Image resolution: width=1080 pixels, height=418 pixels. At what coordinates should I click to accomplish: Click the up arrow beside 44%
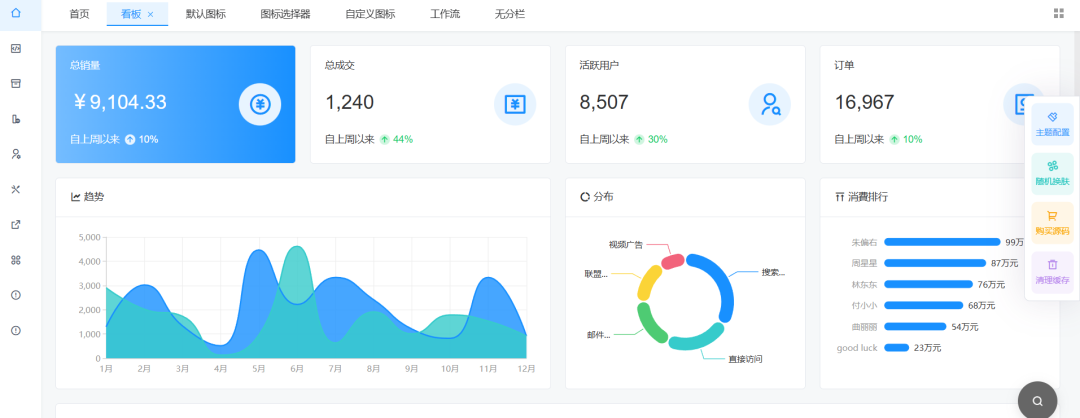(x=384, y=139)
